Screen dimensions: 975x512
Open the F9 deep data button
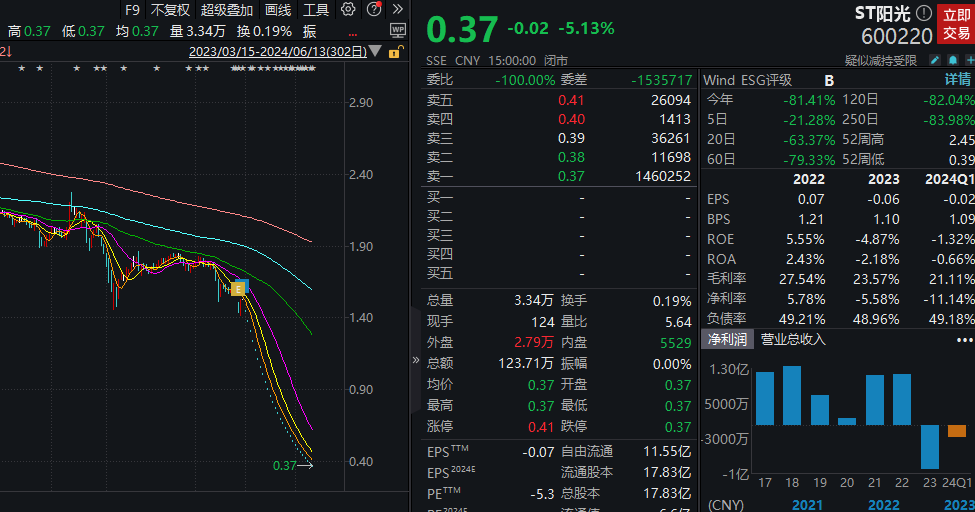pos(132,10)
